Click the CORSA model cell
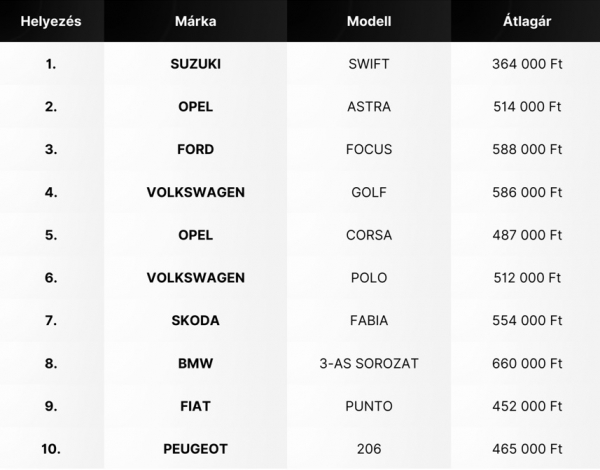Screen dimensions: 600x470 pos(368,235)
